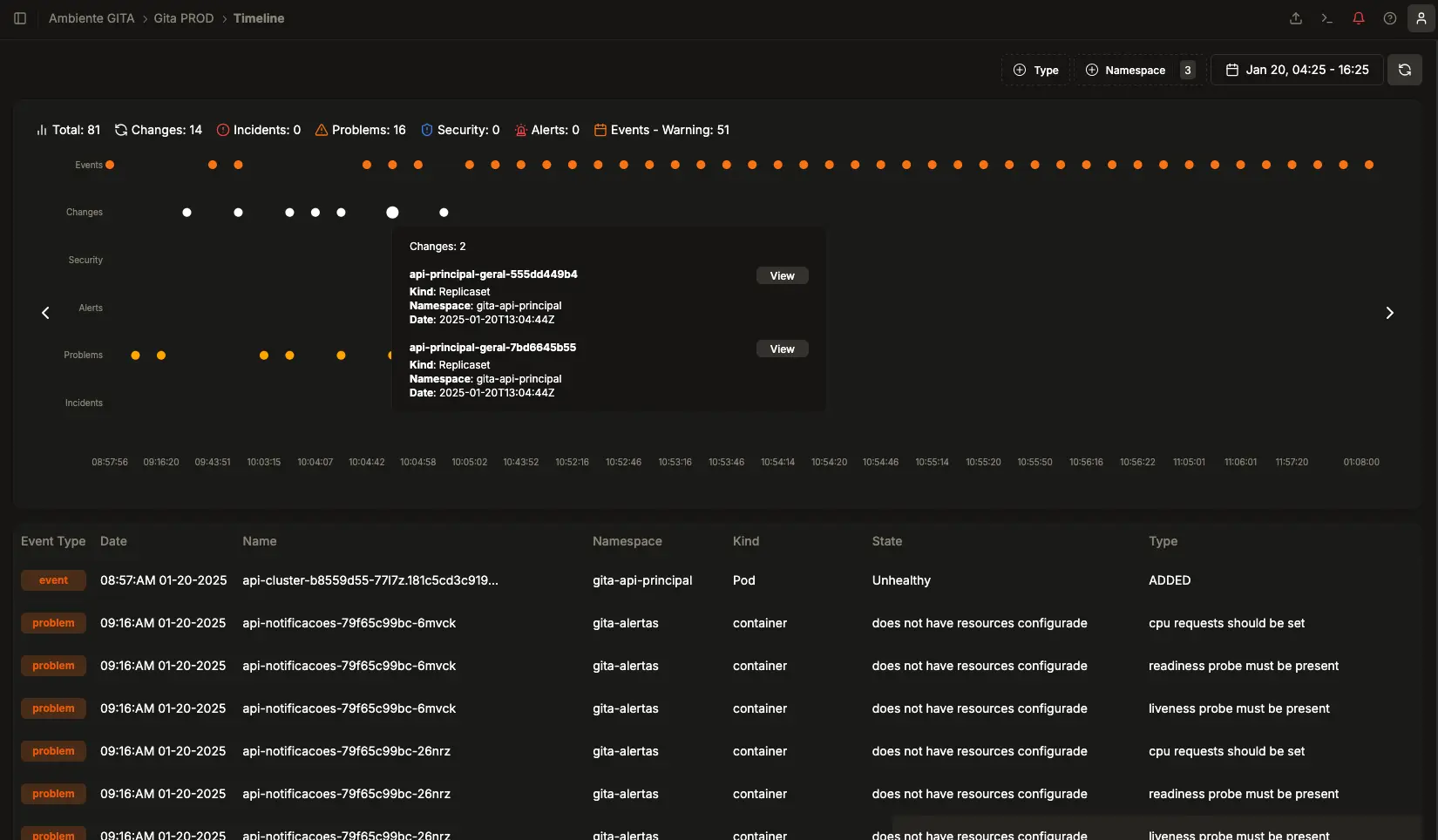Select the highlighted Changes marker at 10:04:42
This screenshot has width=1438, height=840.
click(x=392, y=213)
